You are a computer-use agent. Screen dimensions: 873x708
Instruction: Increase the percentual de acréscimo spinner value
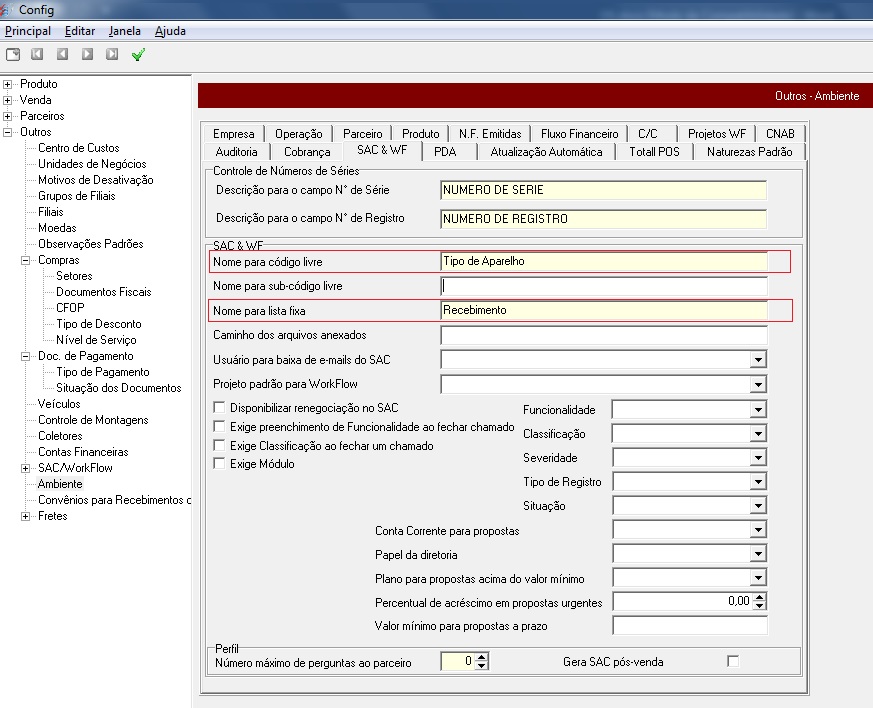click(x=759, y=597)
